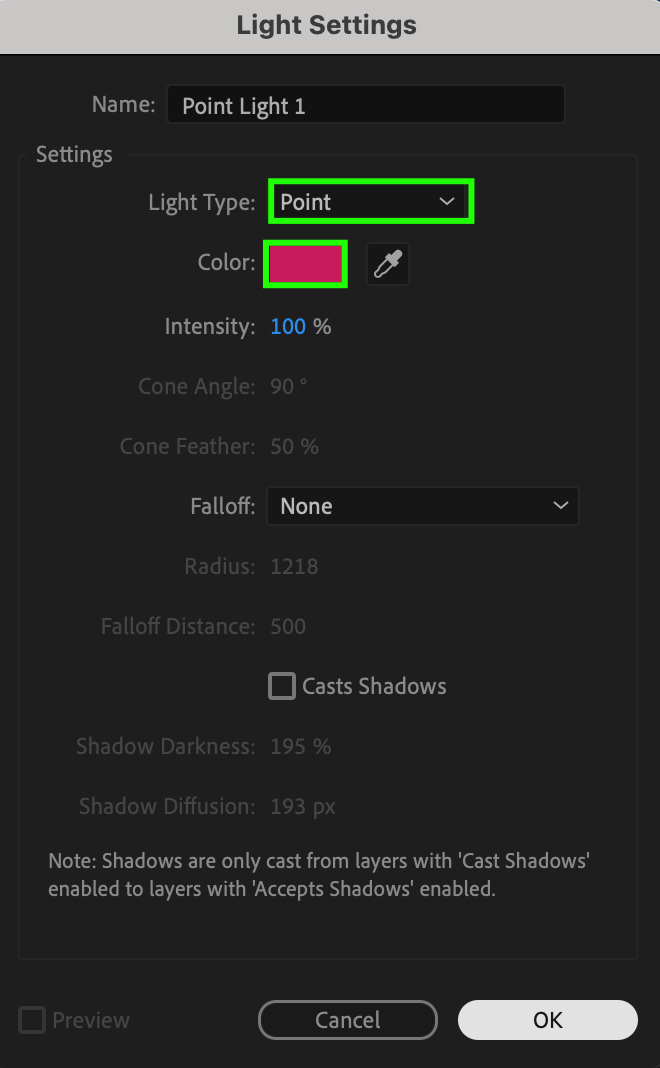Image resolution: width=660 pixels, height=1068 pixels.
Task: Click the chevron arrow beside Point
Action: tap(446, 202)
